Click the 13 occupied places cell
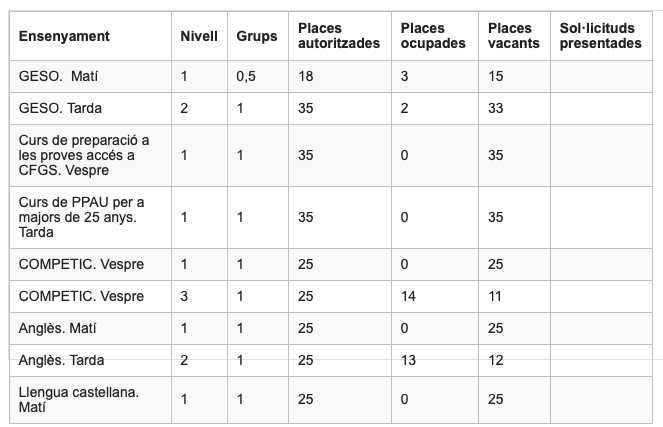Viewport: 663px width, 427px height. click(x=408, y=359)
